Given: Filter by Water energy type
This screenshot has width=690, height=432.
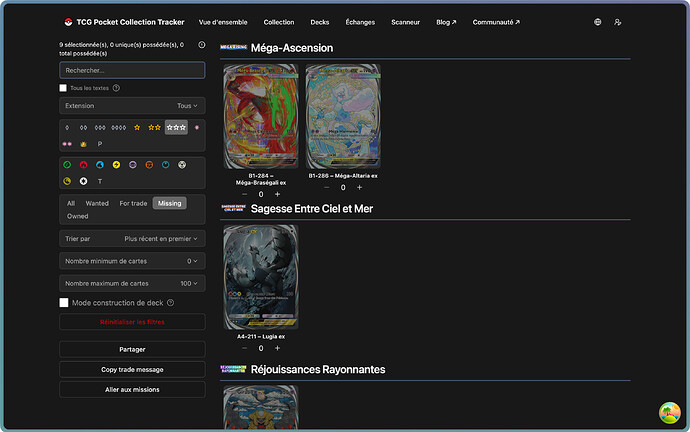Looking at the screenshot, I should 100,165.
